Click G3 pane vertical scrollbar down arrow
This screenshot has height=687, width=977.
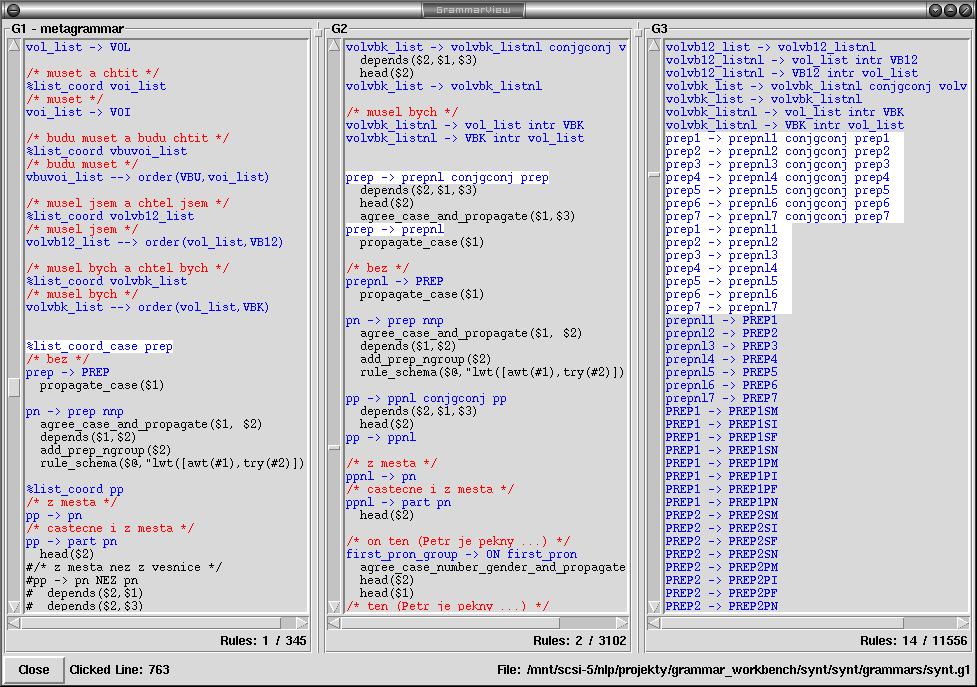pyautogui.click(x=654, y=606)
